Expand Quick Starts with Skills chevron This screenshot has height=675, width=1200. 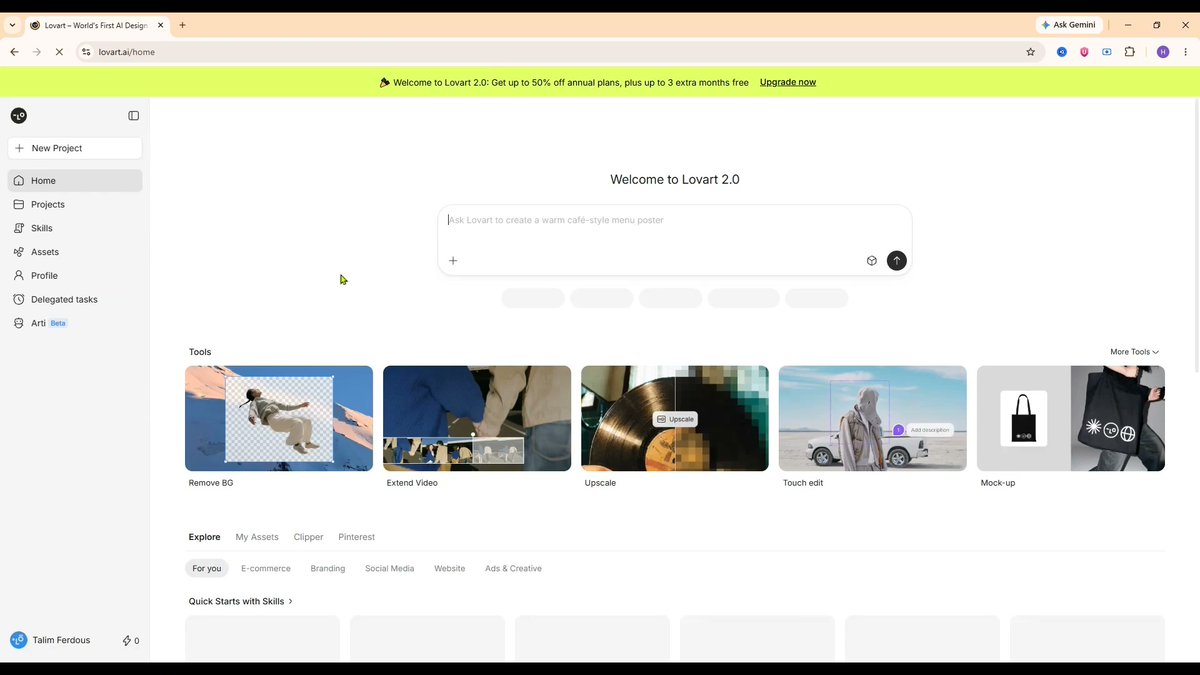[x=291, y=602]
